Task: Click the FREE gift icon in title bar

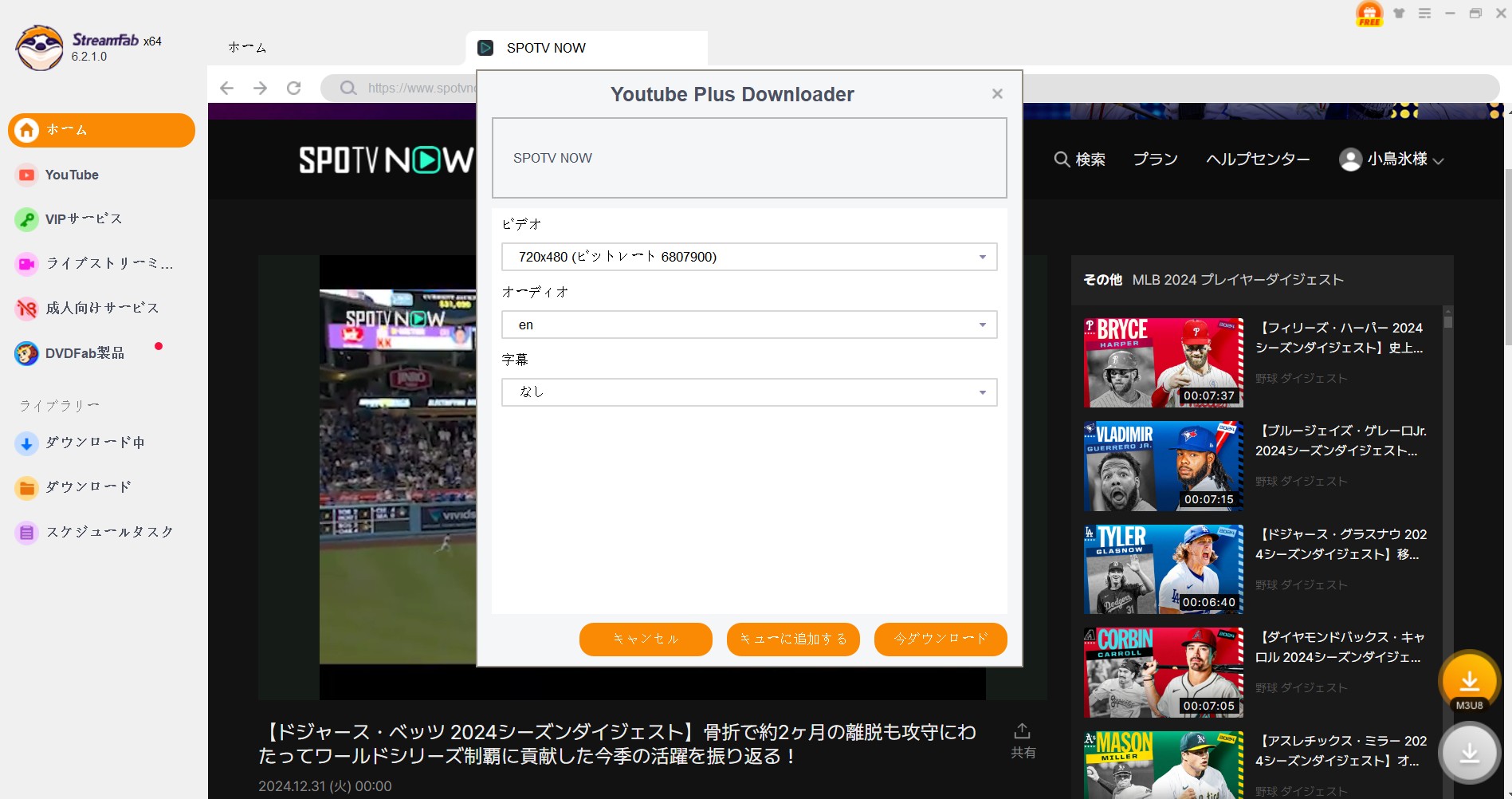Action: coord(1369,14)
